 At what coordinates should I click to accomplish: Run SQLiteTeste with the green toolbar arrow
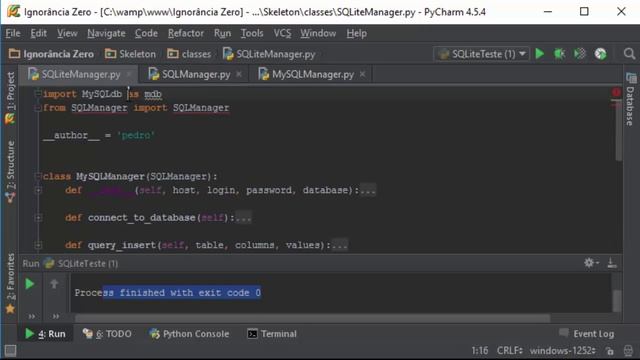tap(540, 53)
